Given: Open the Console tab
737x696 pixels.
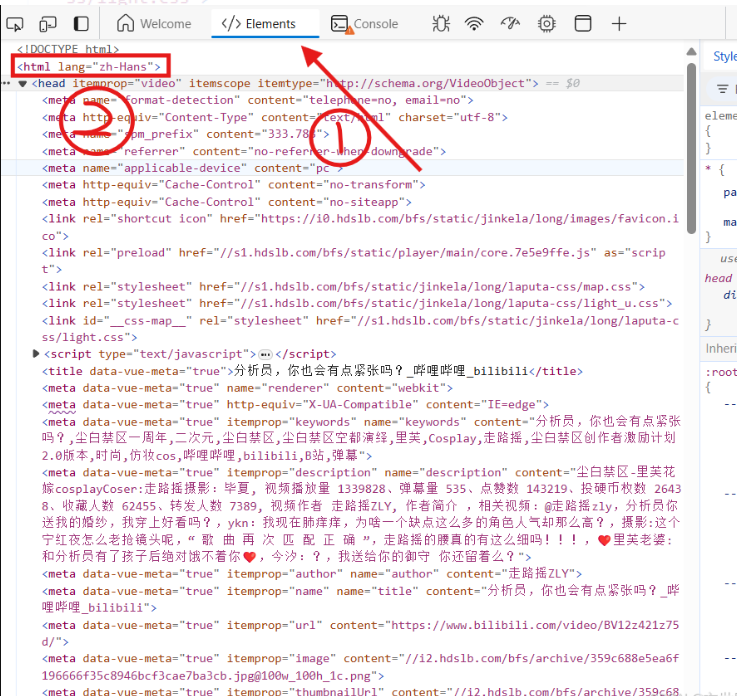Looking at the screenshot, I should [x=364, y=23].
